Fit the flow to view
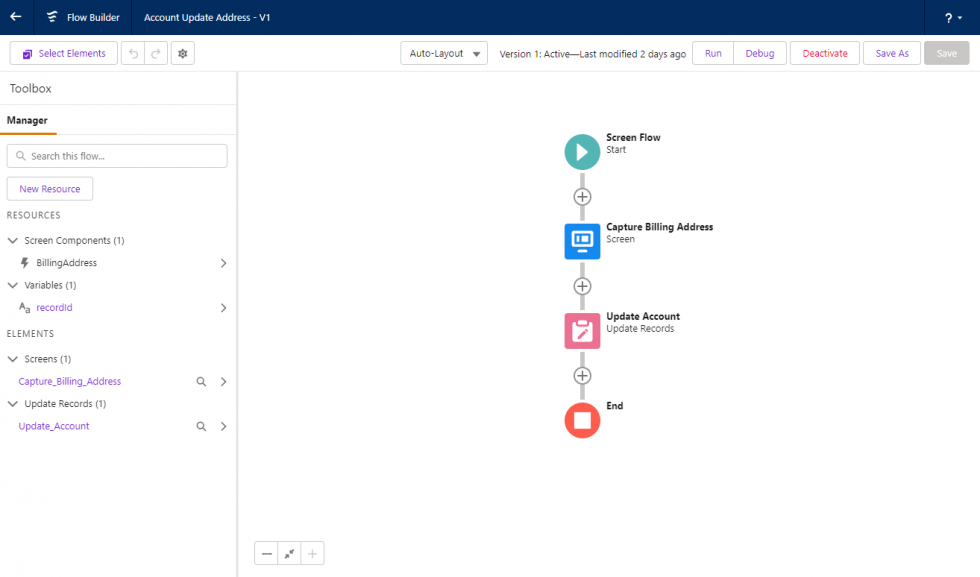This screenshot has width=980, height=577. (x=289, y=553)
